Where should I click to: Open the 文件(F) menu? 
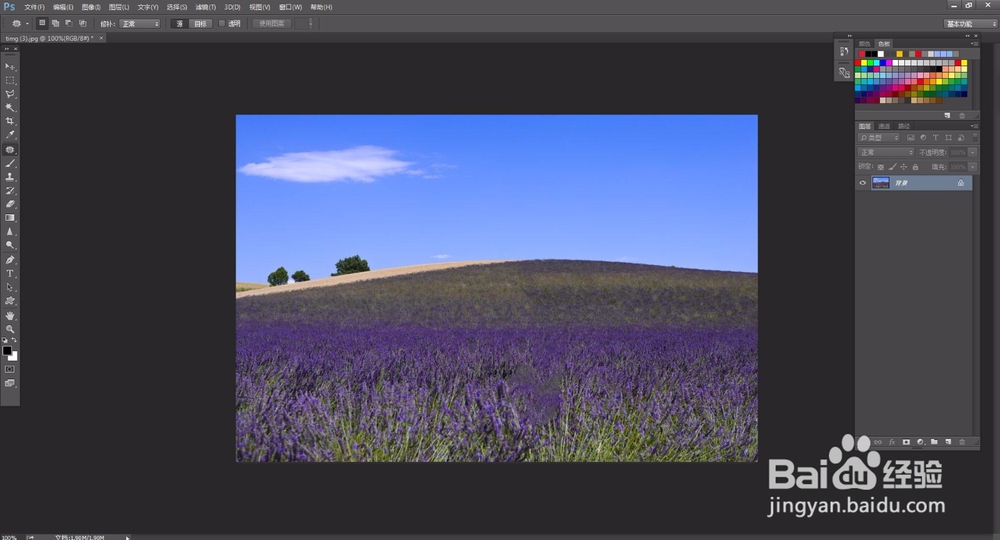click(34, 7)
